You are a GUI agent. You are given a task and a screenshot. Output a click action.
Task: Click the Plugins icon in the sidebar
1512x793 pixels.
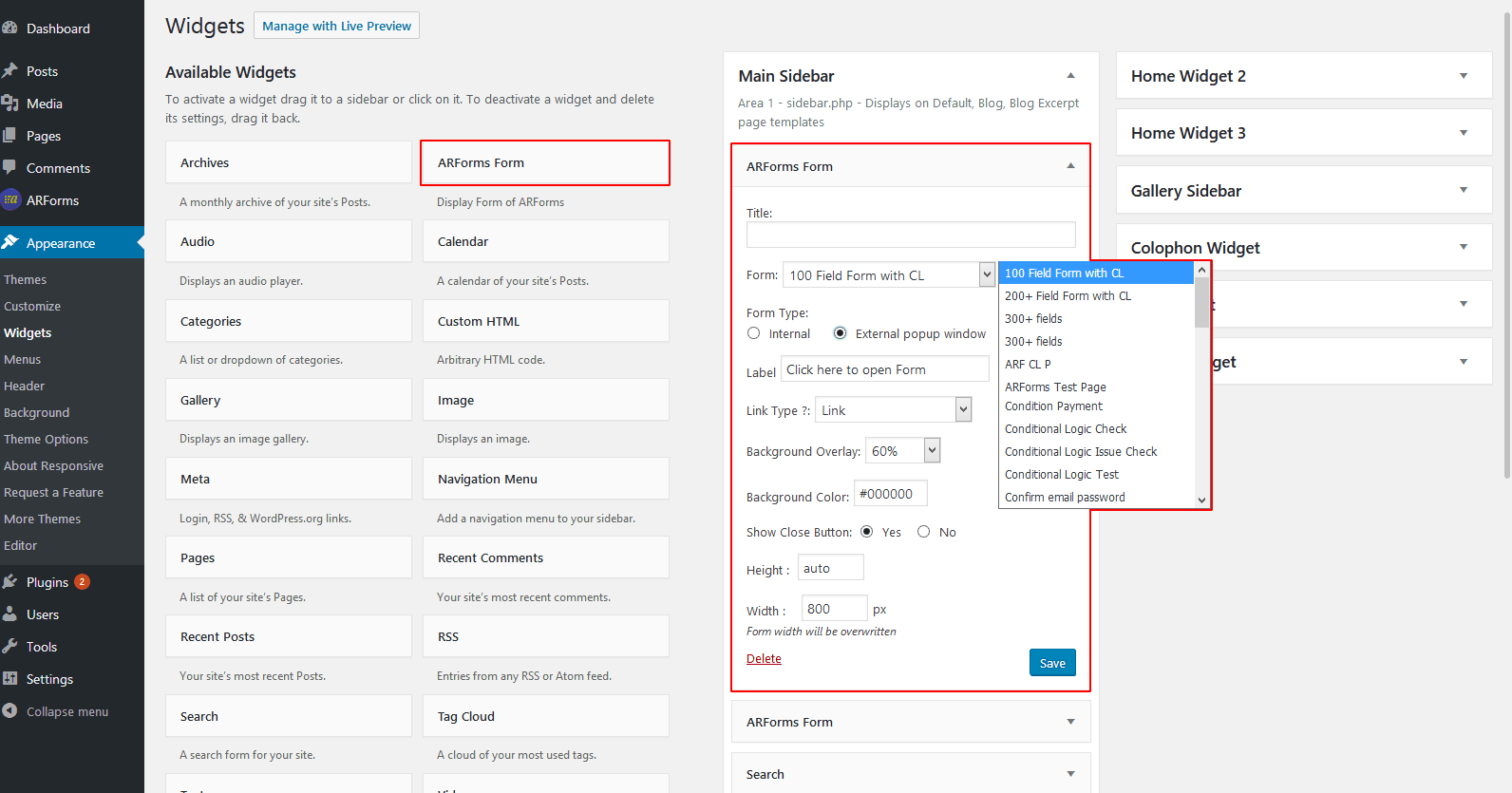[x=10, y=582]
